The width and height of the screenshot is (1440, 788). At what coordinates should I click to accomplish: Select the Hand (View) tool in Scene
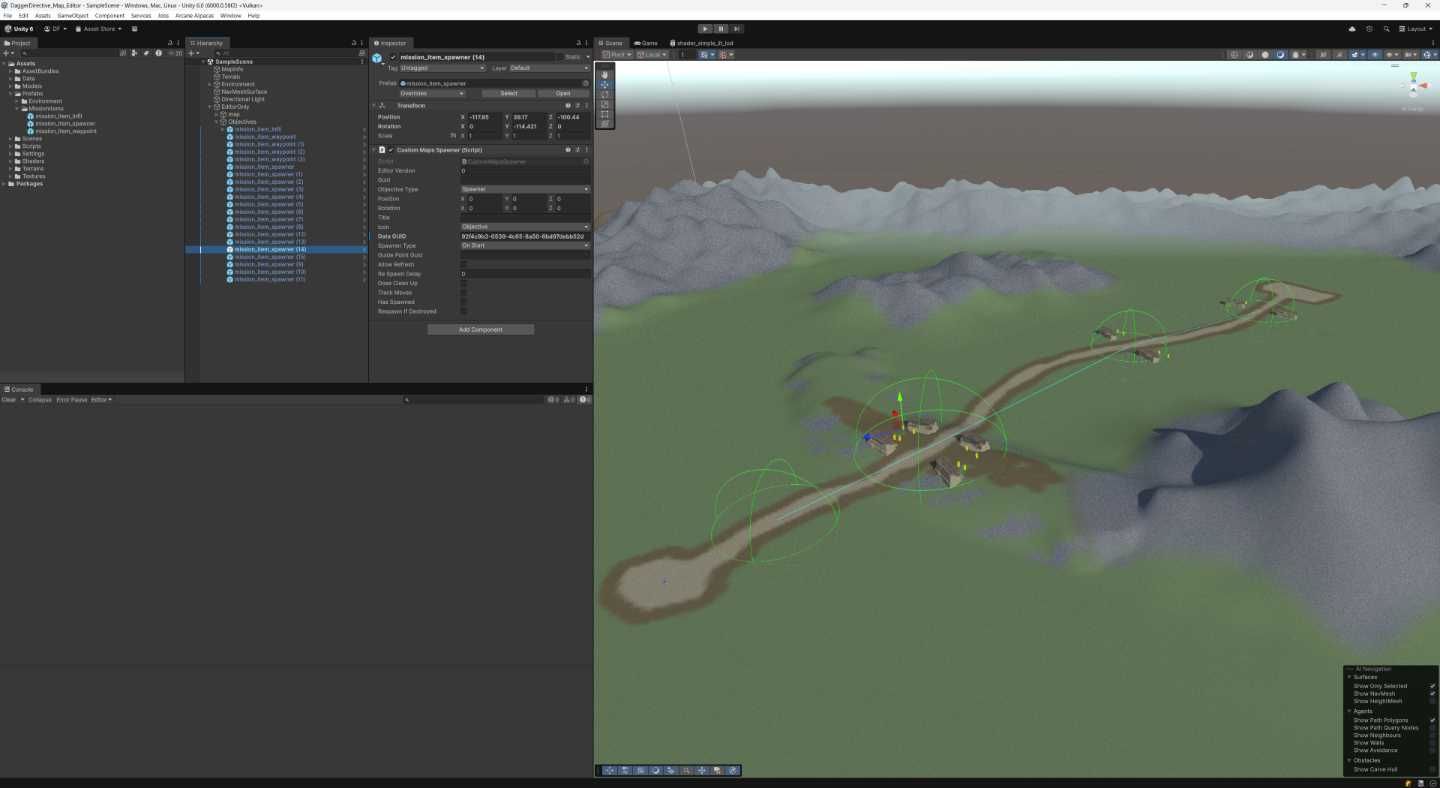point(605,75)
